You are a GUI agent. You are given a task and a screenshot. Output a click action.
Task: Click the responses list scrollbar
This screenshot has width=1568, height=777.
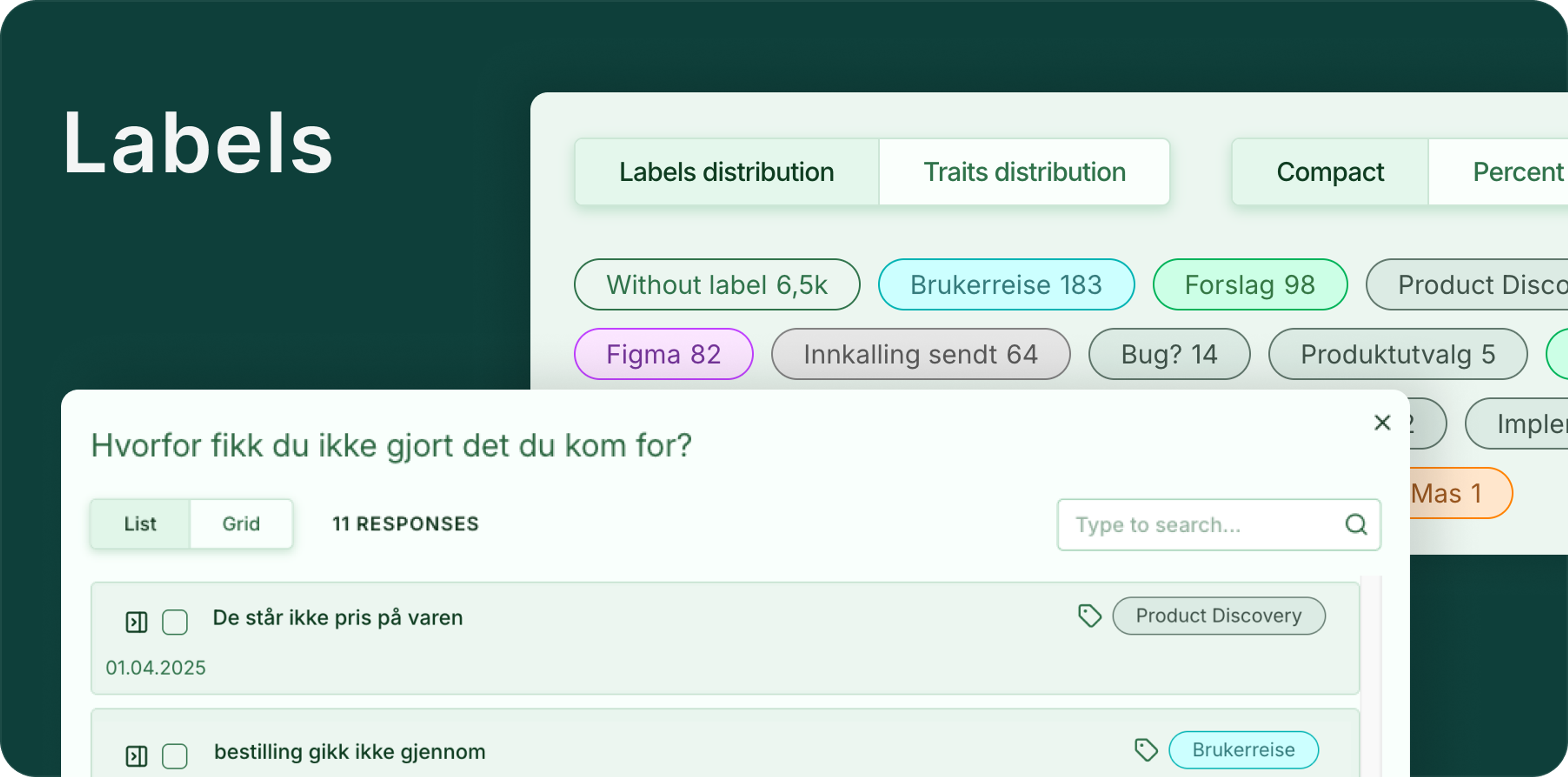click(1371, 669)
